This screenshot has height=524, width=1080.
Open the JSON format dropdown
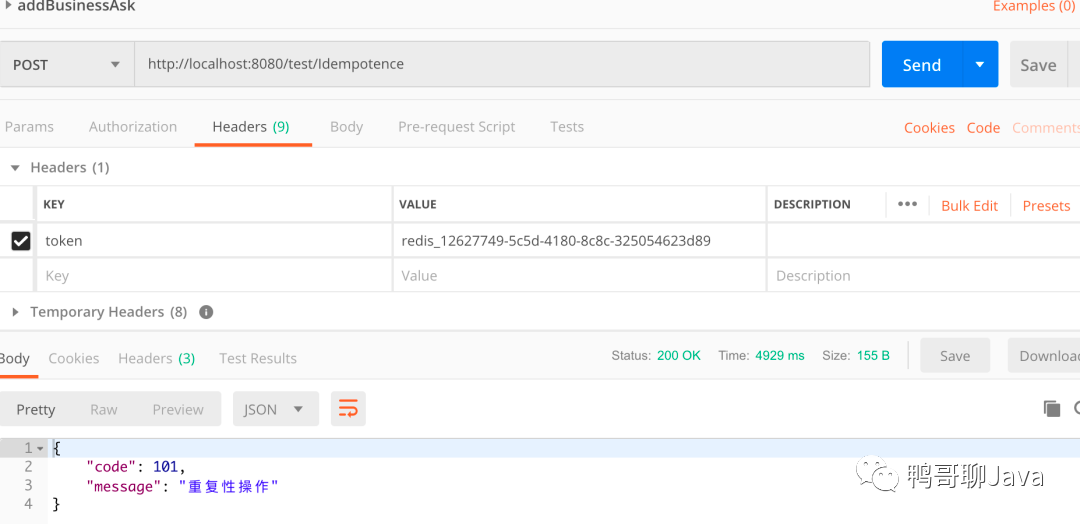click(276, 409)
